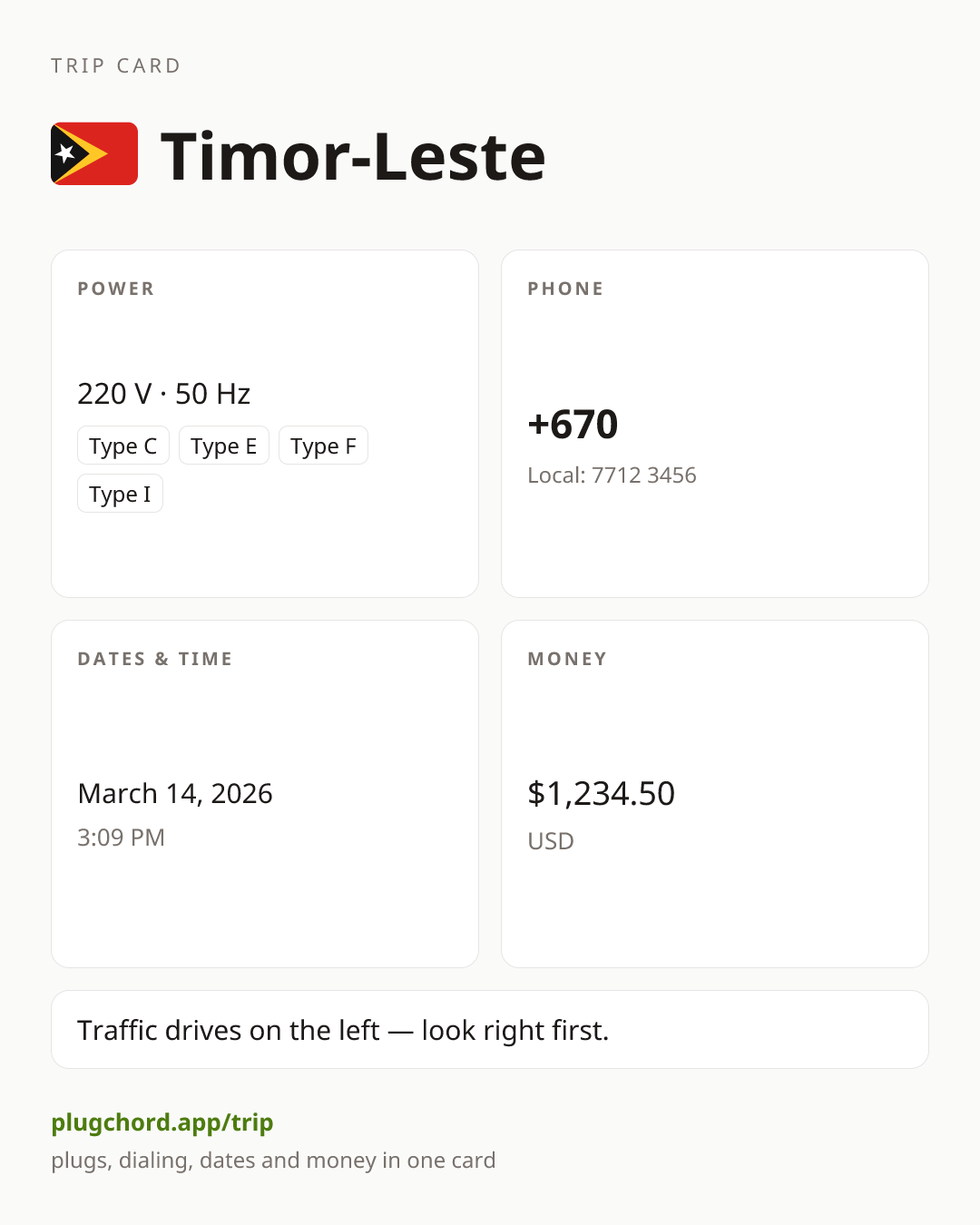Click the Timor-Leste flag icon
The image size is (980, 1225).
coord(94,153)
